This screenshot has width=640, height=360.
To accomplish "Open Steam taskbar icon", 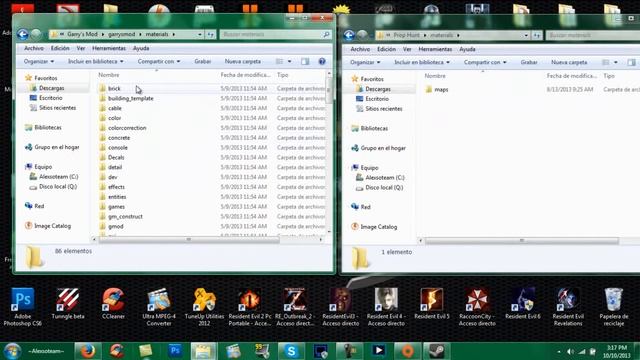I will [x=436, y=351].
